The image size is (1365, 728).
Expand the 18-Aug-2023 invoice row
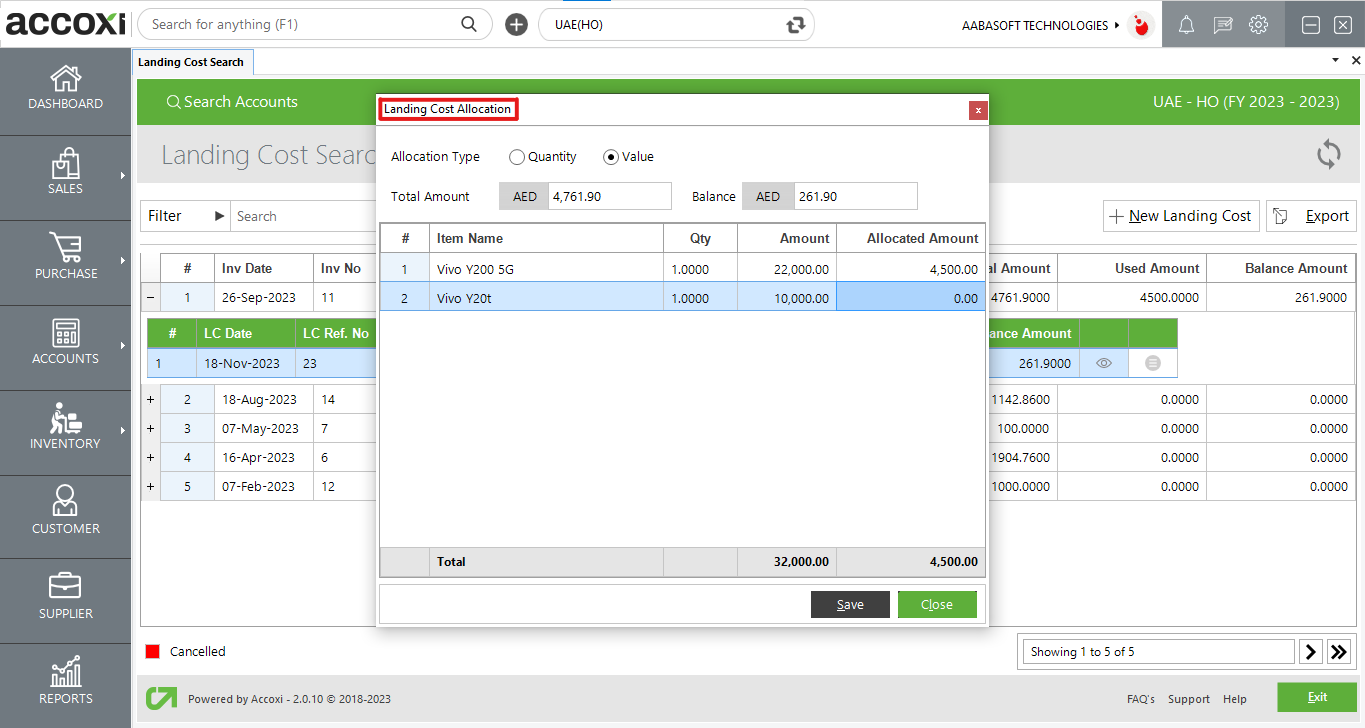(150, 399)
